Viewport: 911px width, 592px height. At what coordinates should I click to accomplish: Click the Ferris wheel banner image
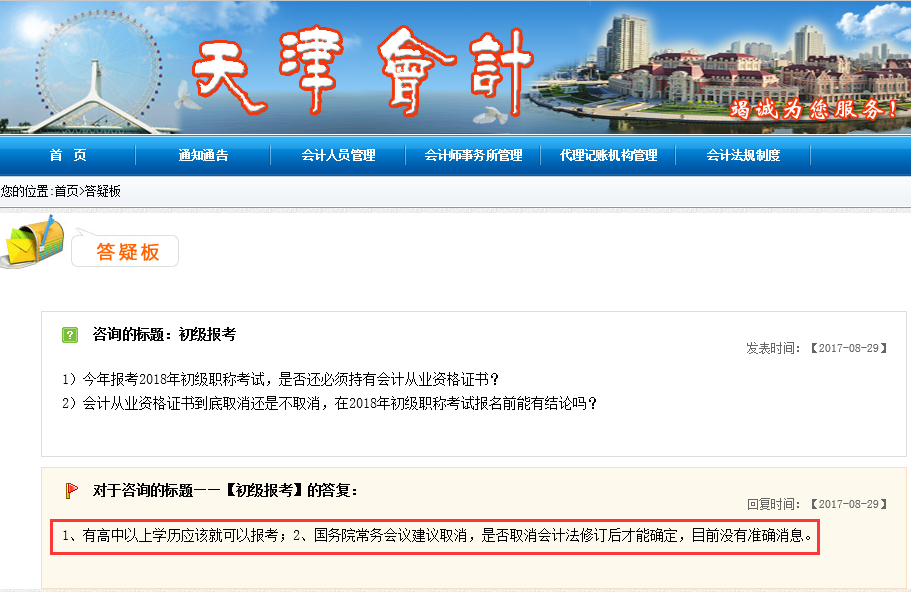point(96,73)
